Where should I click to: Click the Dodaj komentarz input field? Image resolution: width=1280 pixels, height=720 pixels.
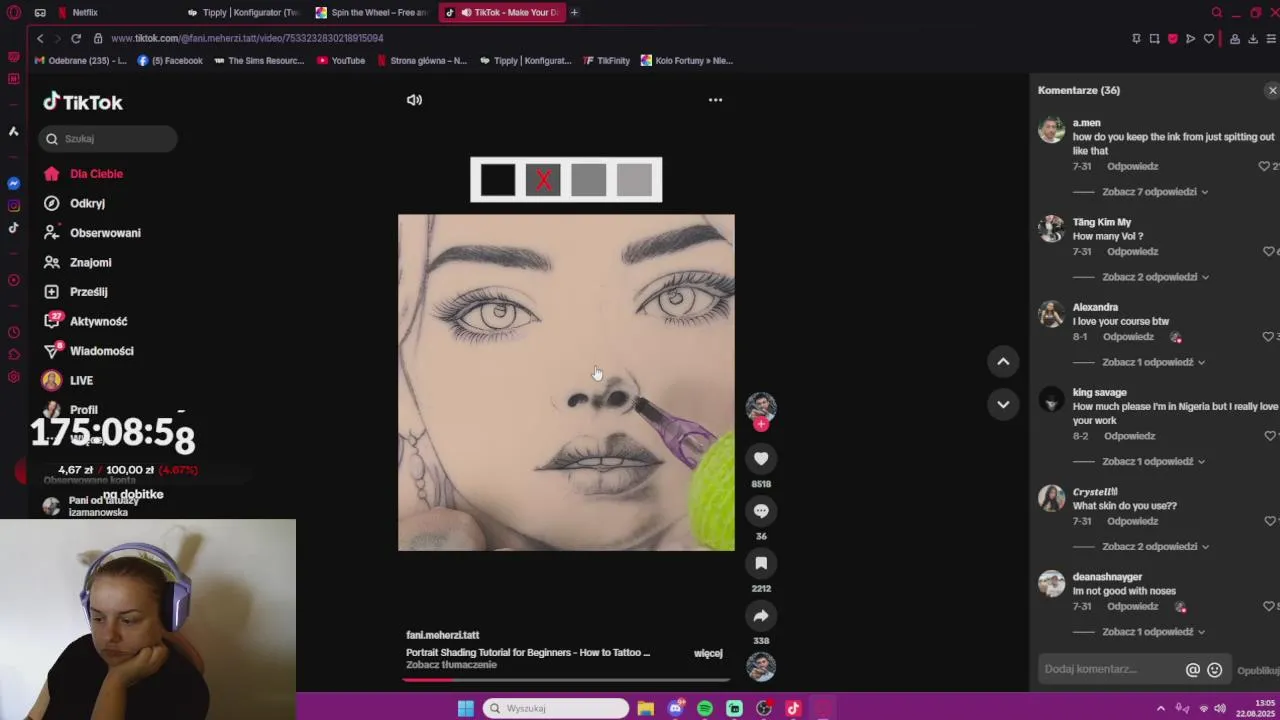tap(1110, 669)
